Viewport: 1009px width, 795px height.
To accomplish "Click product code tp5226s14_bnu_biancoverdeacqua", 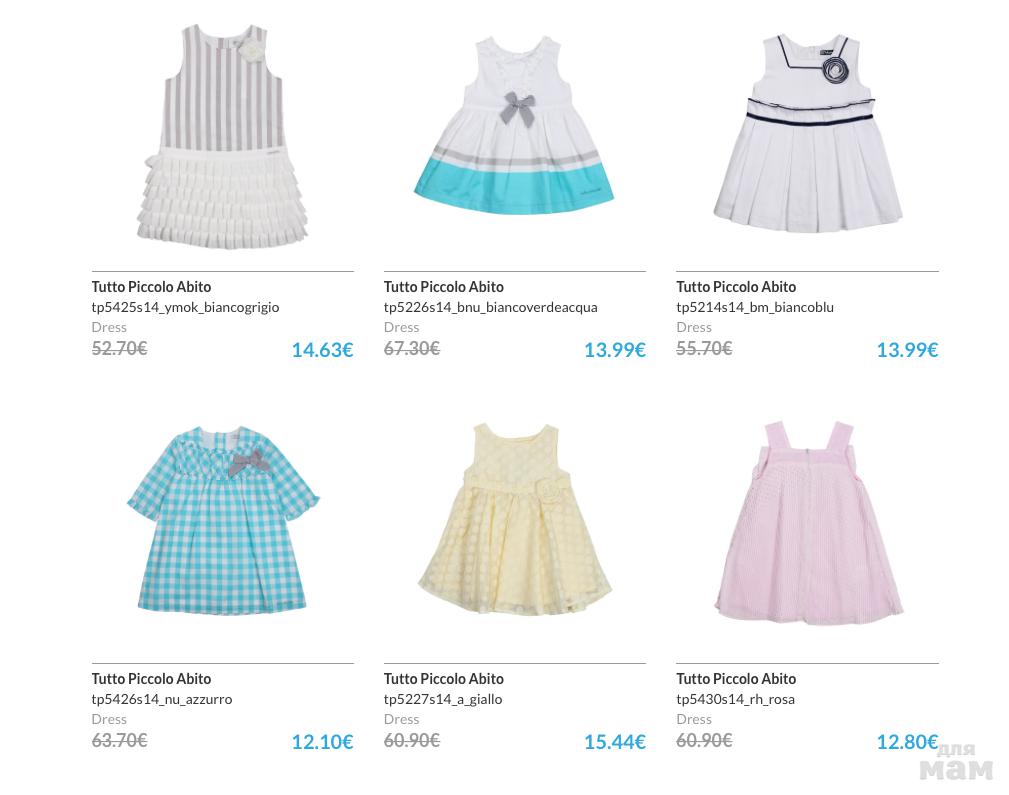I will tap(490, 307).
